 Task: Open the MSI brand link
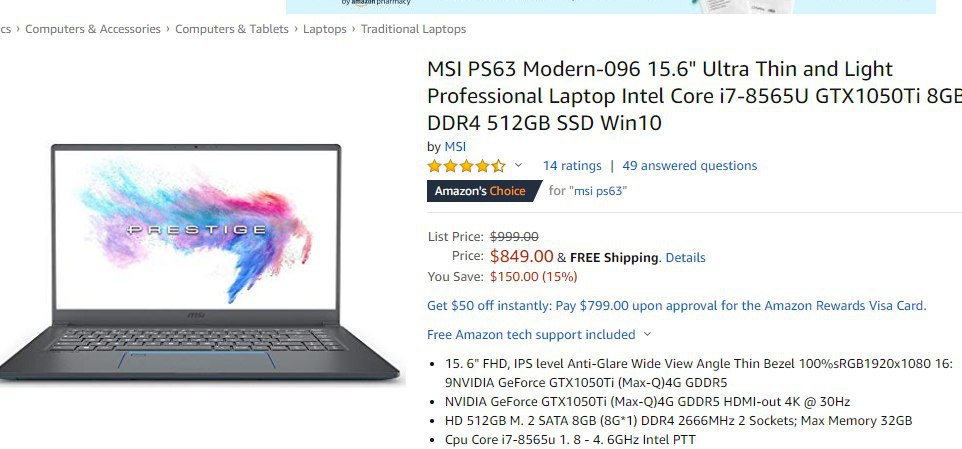tap(455, 147)
